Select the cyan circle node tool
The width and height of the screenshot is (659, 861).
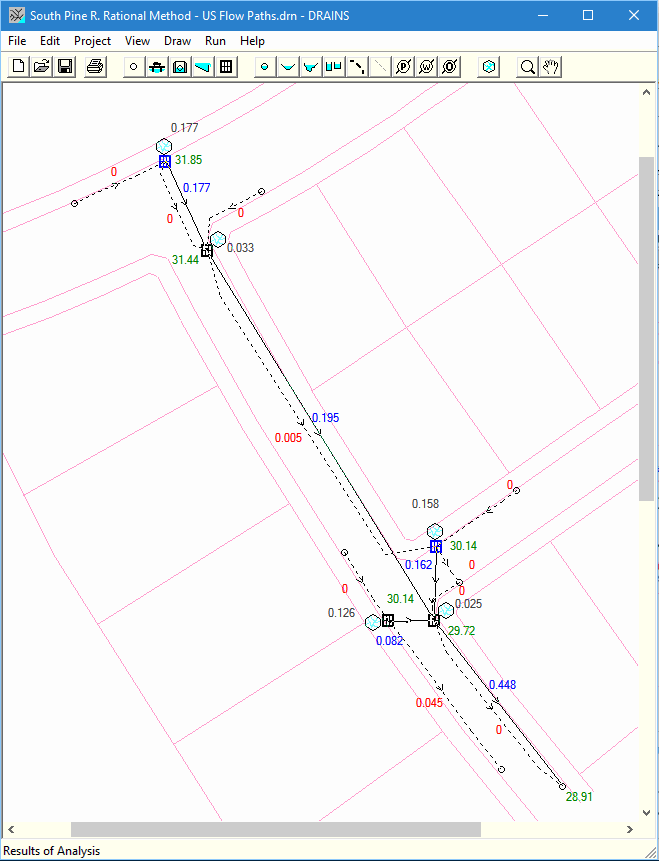(x=265, y=67)
